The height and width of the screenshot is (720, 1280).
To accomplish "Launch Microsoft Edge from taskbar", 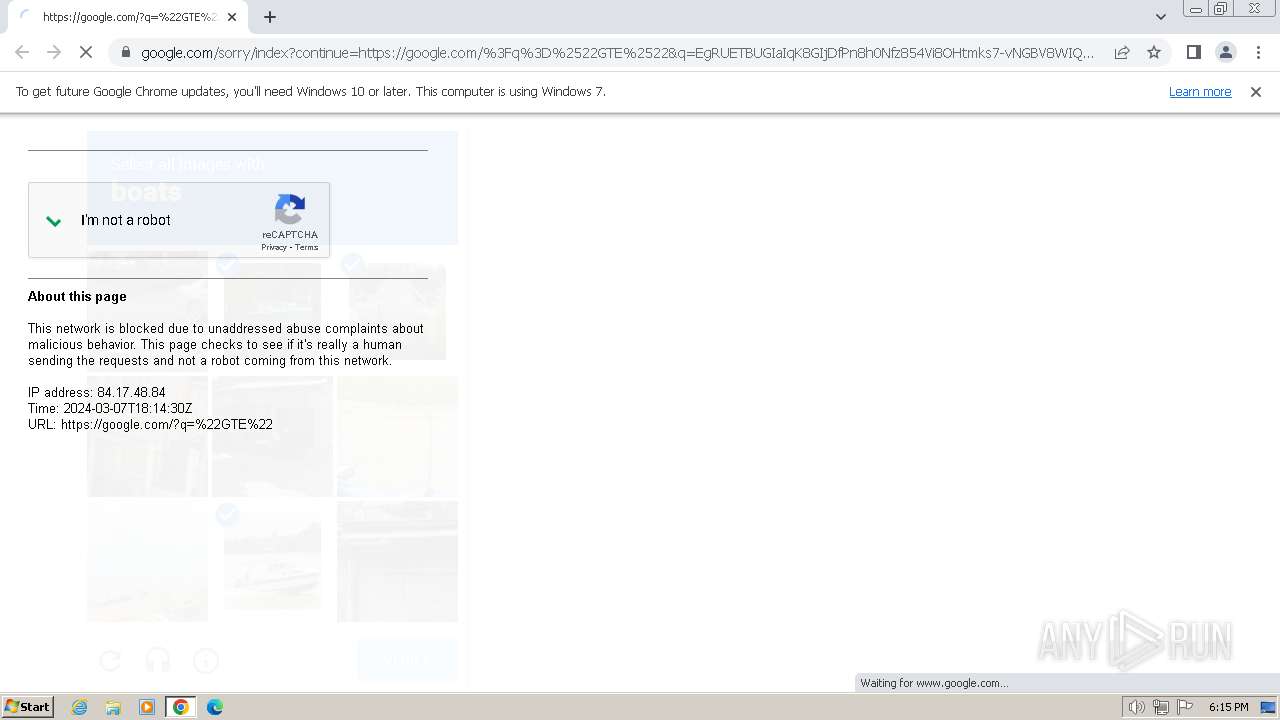I will coord(215,707).
